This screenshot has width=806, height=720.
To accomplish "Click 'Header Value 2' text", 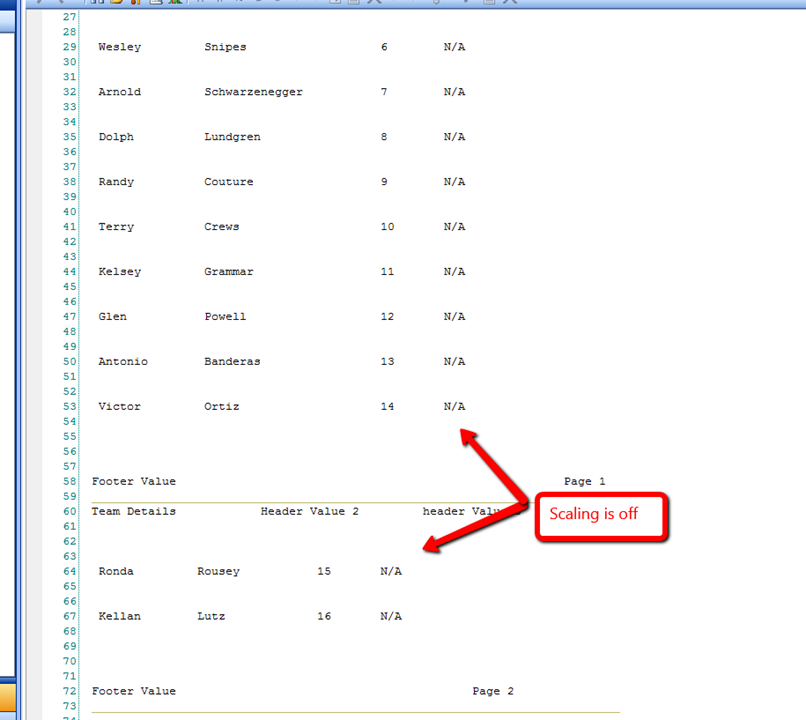I will (x=309, y=512).
